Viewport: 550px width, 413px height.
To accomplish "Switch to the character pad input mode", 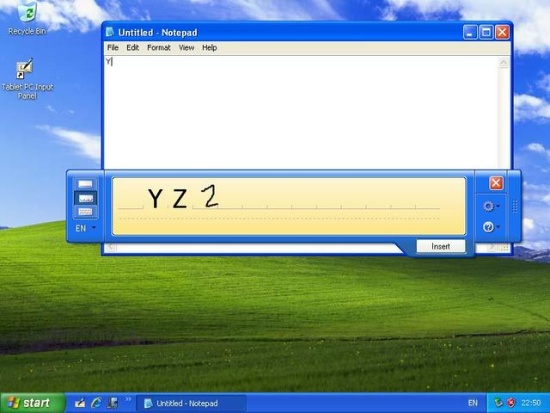I will tap(85, 198).
